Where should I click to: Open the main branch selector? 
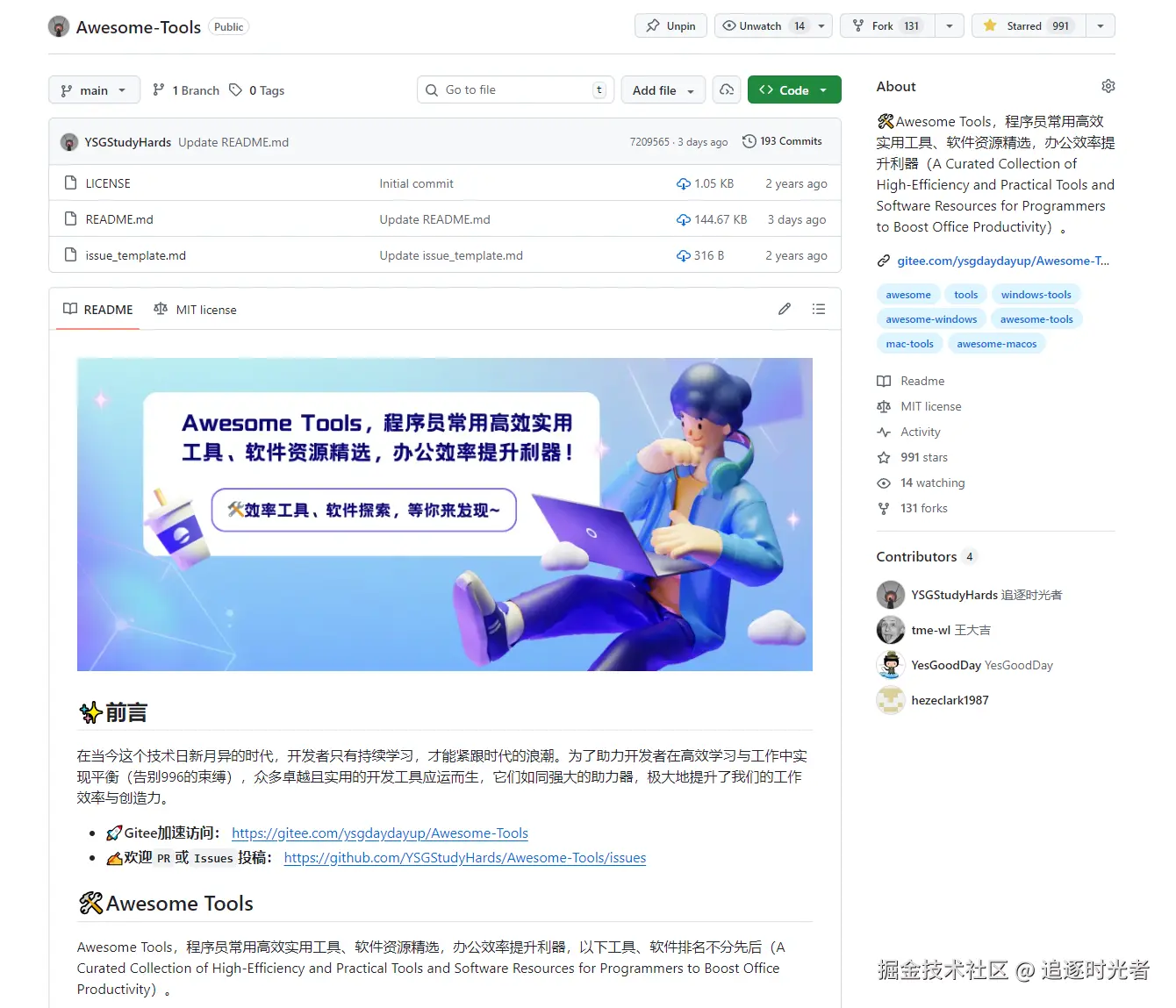(x=94, y=89)
